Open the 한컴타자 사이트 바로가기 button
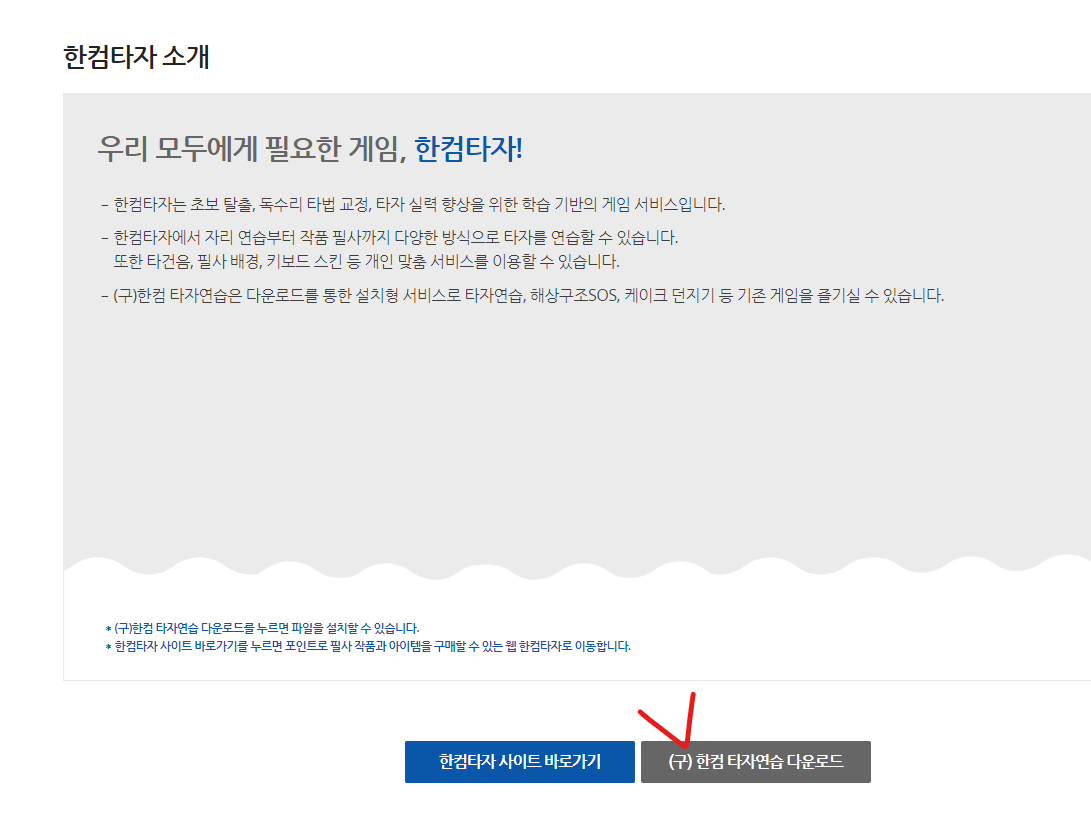This screenshot has width=1091, height=817. [x=519, y=761]
